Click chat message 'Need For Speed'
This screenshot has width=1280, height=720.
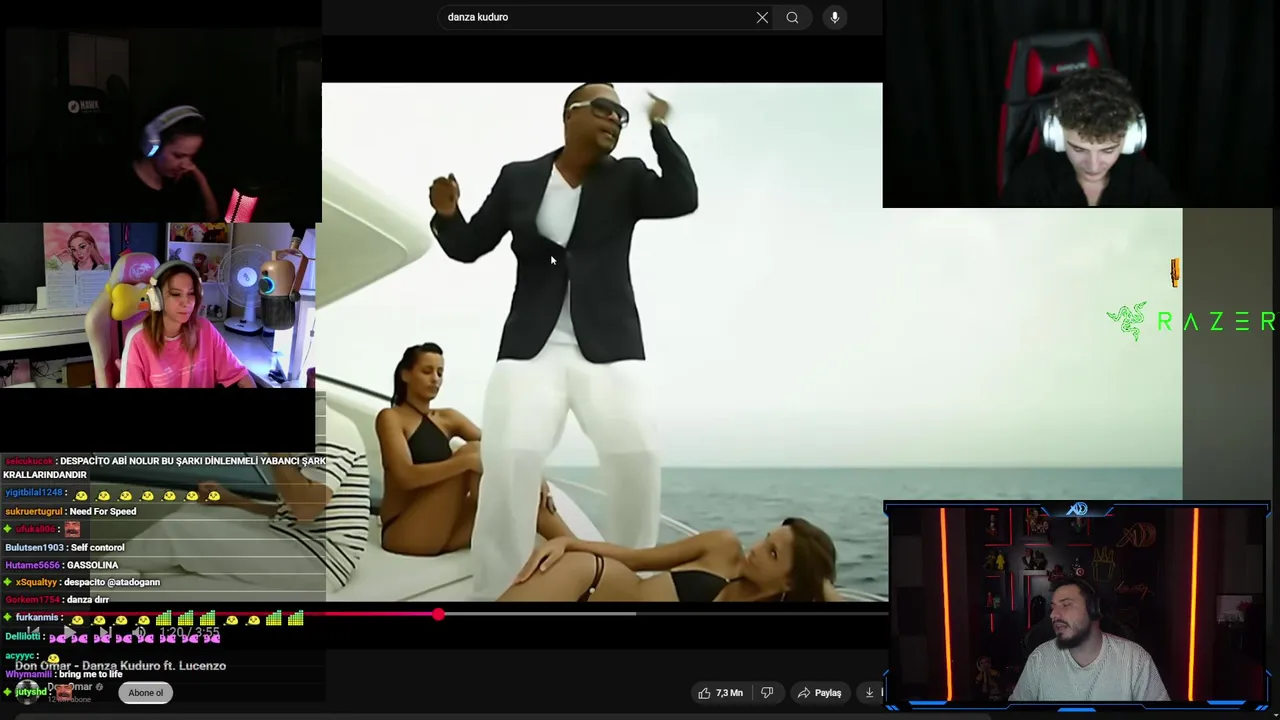pos(103,511)
